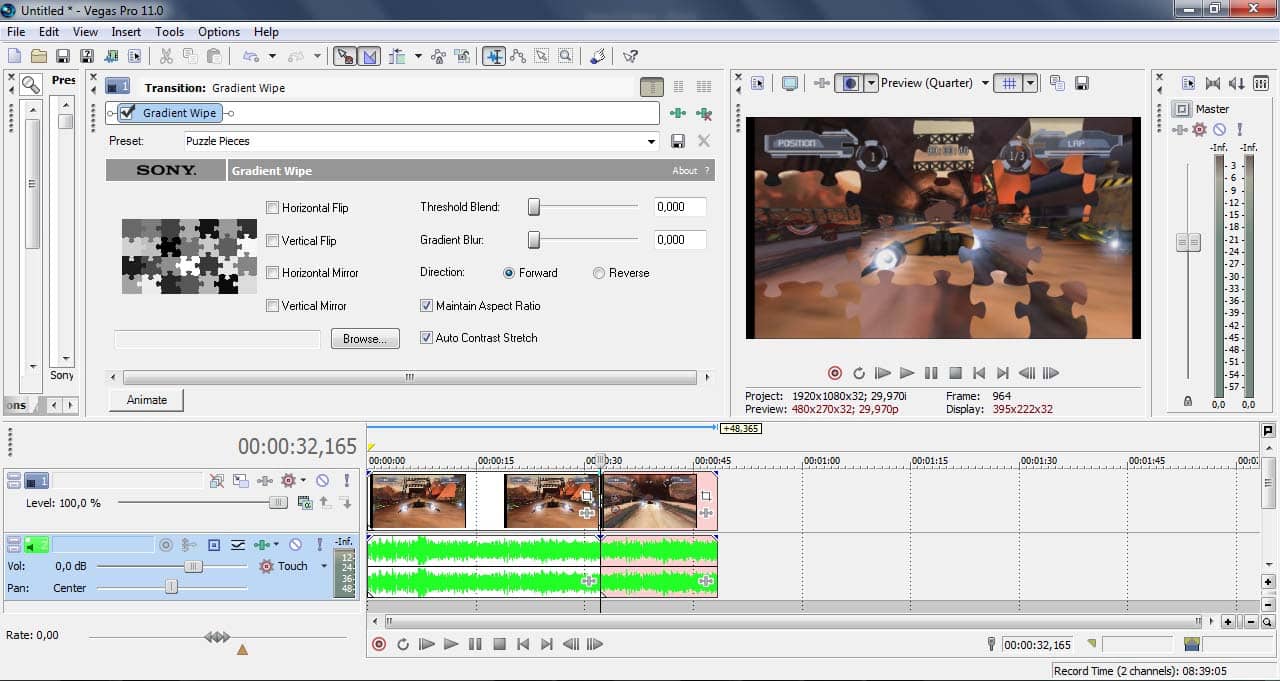Select the Reverse direction radio button
This screenshot has height=681, width=1280.
(x=599, y=273)
